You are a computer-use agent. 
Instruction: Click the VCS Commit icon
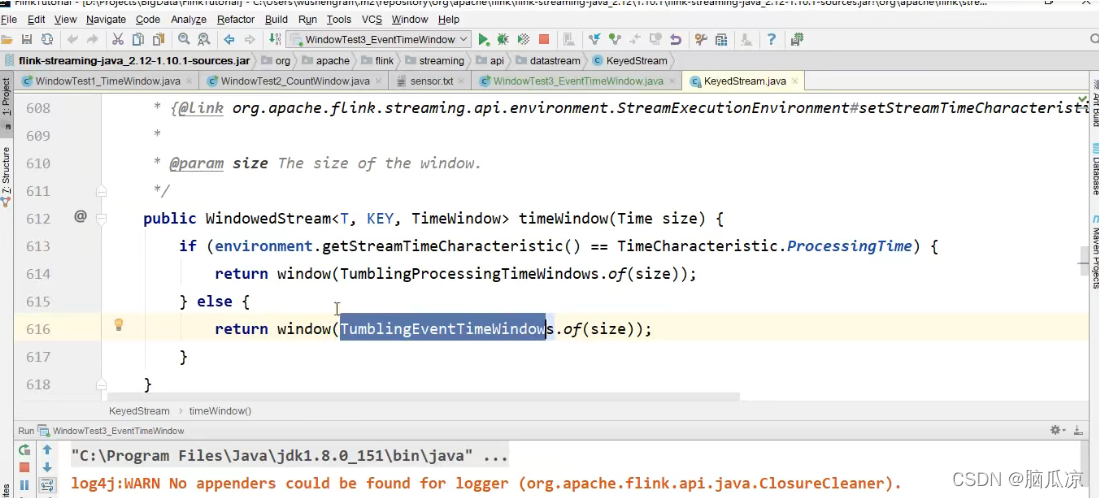coord(615,40)
